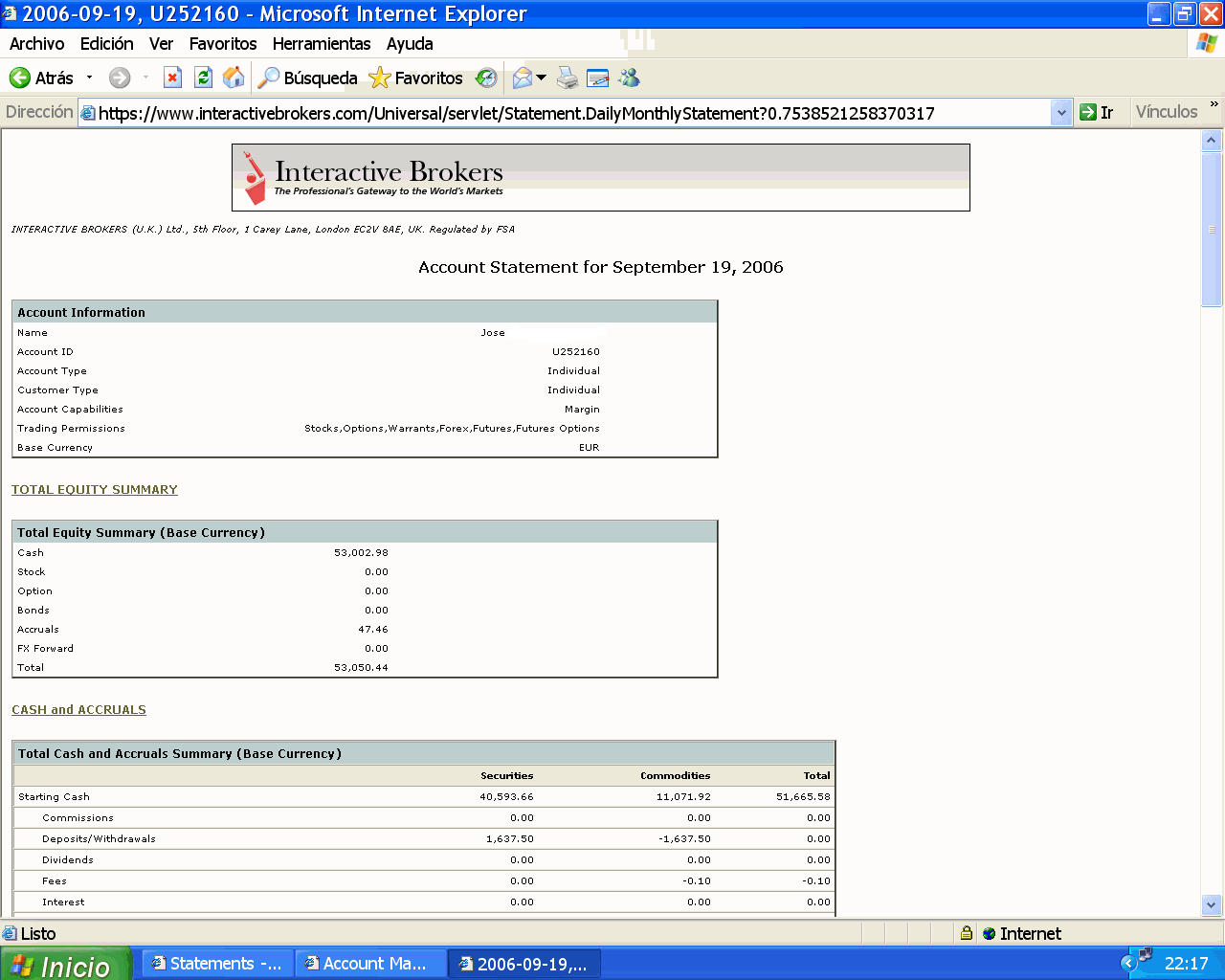Select Securities starting cash 40,593.66
Viewport: 1225px width, 980px height.
click(x=507, y=797)
